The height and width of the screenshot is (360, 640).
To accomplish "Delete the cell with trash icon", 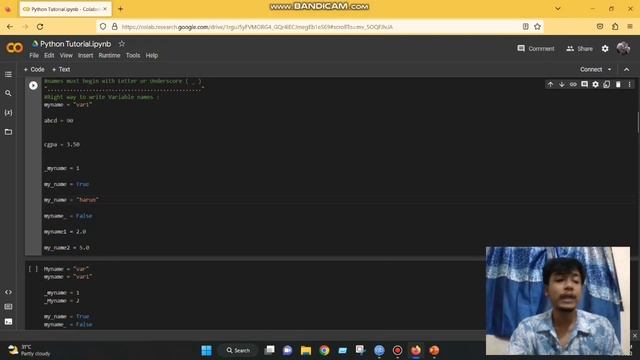I will point(618,84).
